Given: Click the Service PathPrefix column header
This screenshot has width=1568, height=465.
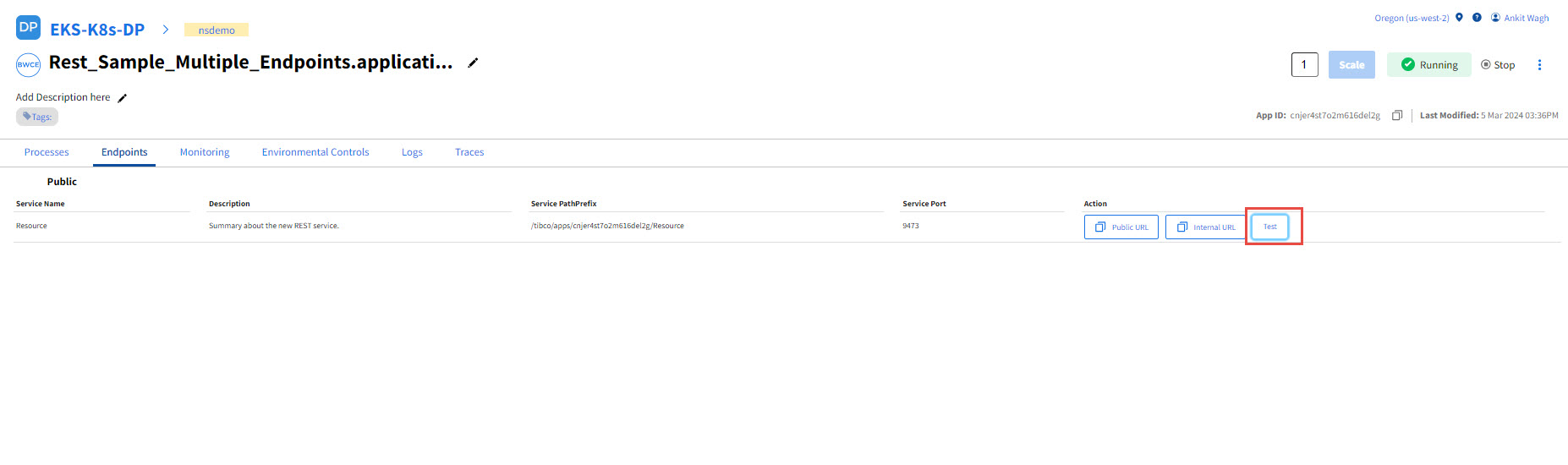Looking at the screenshot, I should tap(563, 204).
